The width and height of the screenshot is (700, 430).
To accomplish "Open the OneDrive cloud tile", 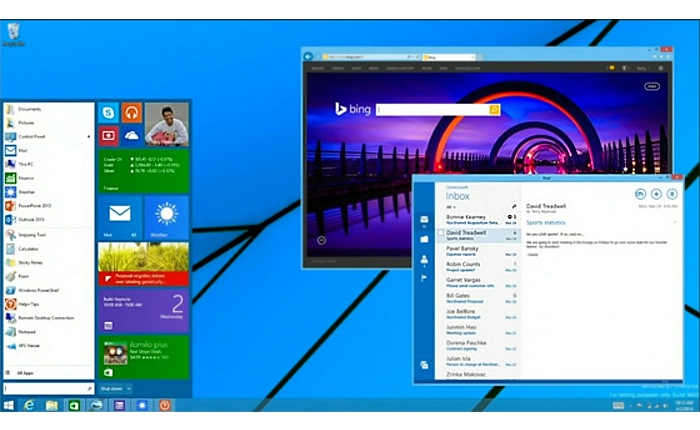I will pos(132,136).
